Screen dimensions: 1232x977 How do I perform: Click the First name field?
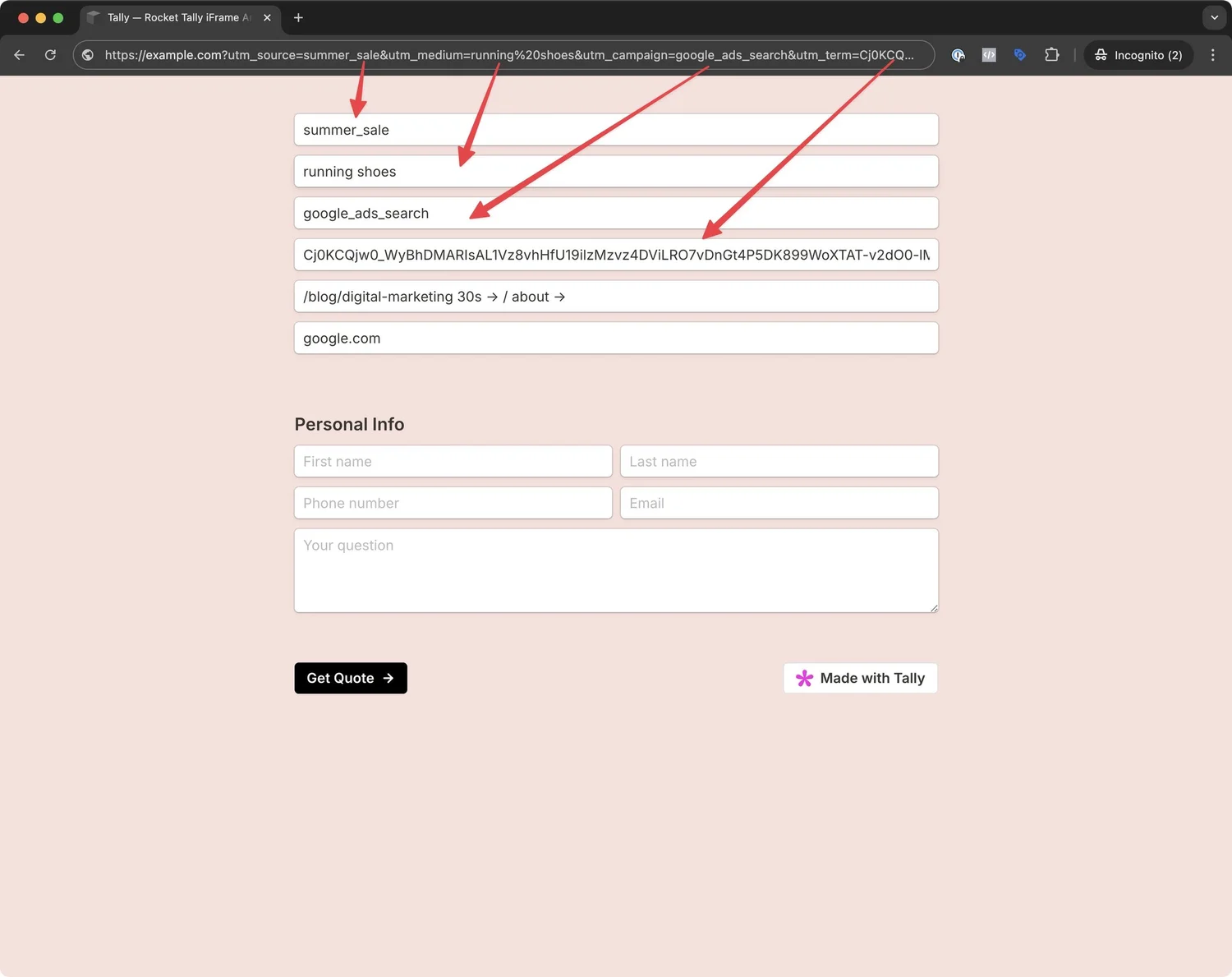coord(453,461)
